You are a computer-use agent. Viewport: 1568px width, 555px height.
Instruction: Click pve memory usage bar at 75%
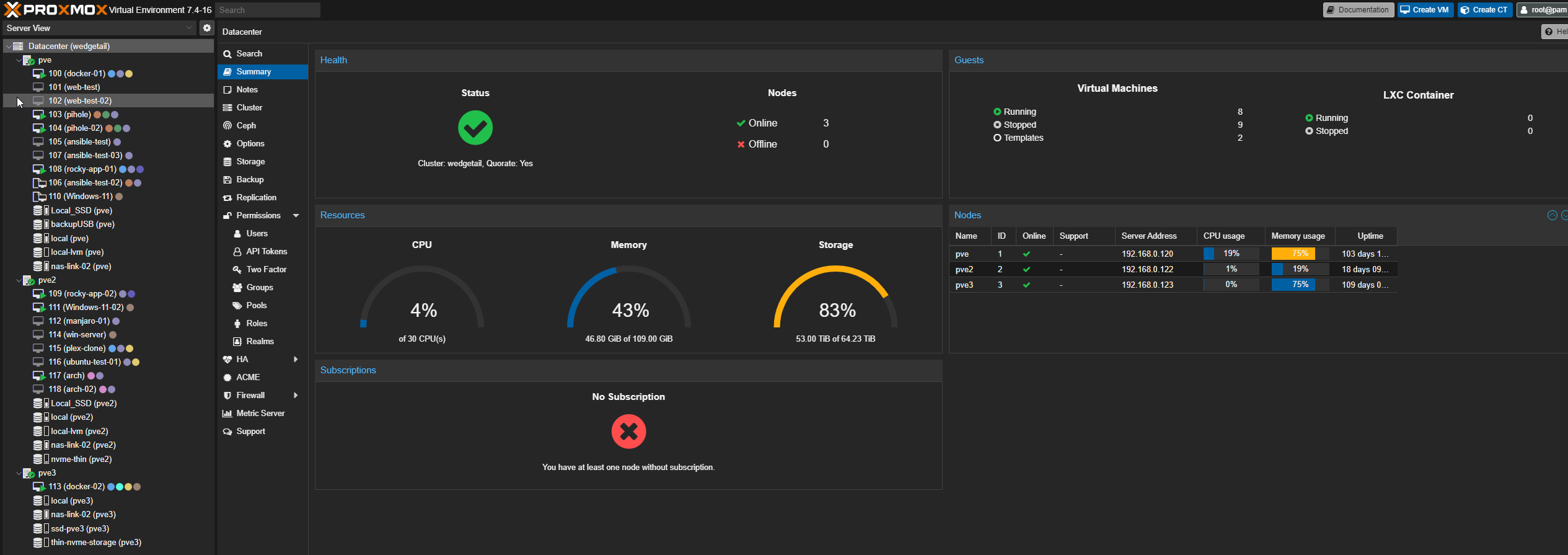click(x=1300, y=254)
